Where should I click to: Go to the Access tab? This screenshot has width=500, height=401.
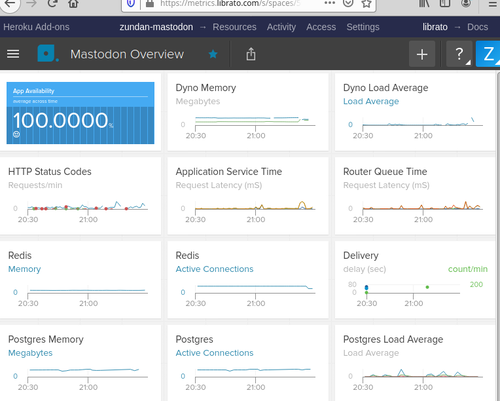coord(321,27)
